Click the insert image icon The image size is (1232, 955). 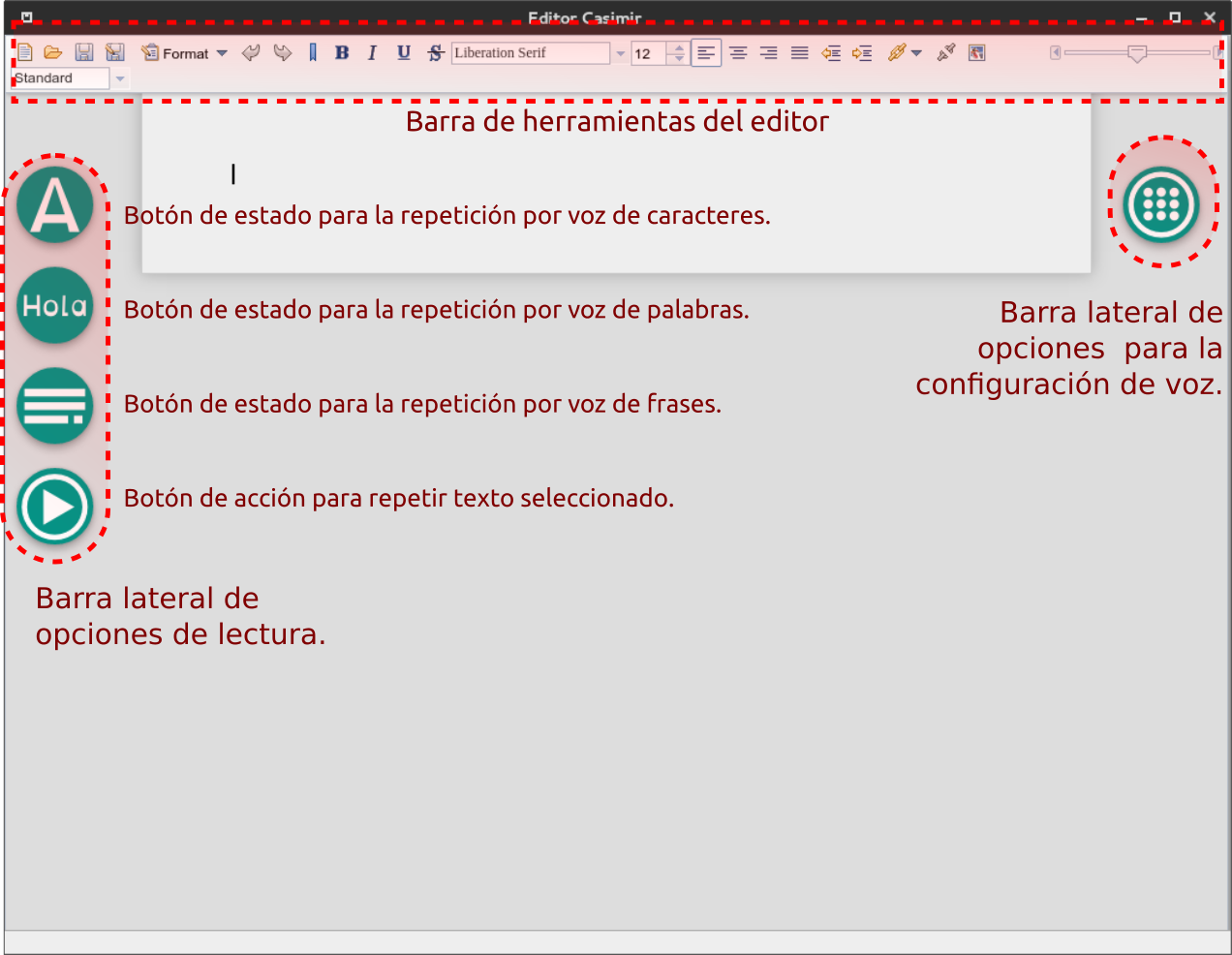[x=977, y=53]
